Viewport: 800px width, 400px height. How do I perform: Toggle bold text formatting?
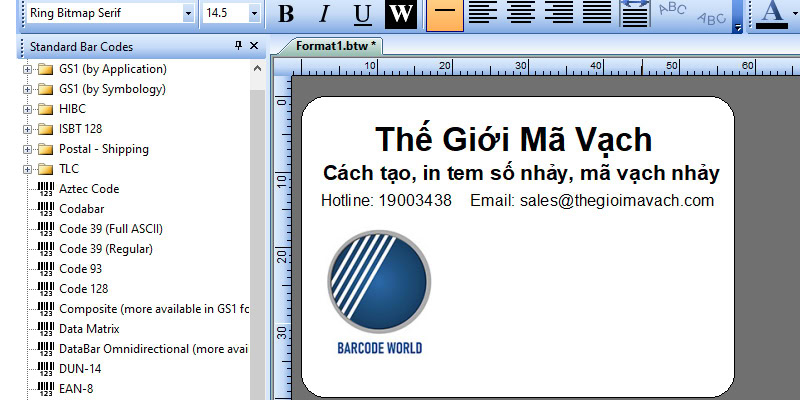tap(286, 14)
